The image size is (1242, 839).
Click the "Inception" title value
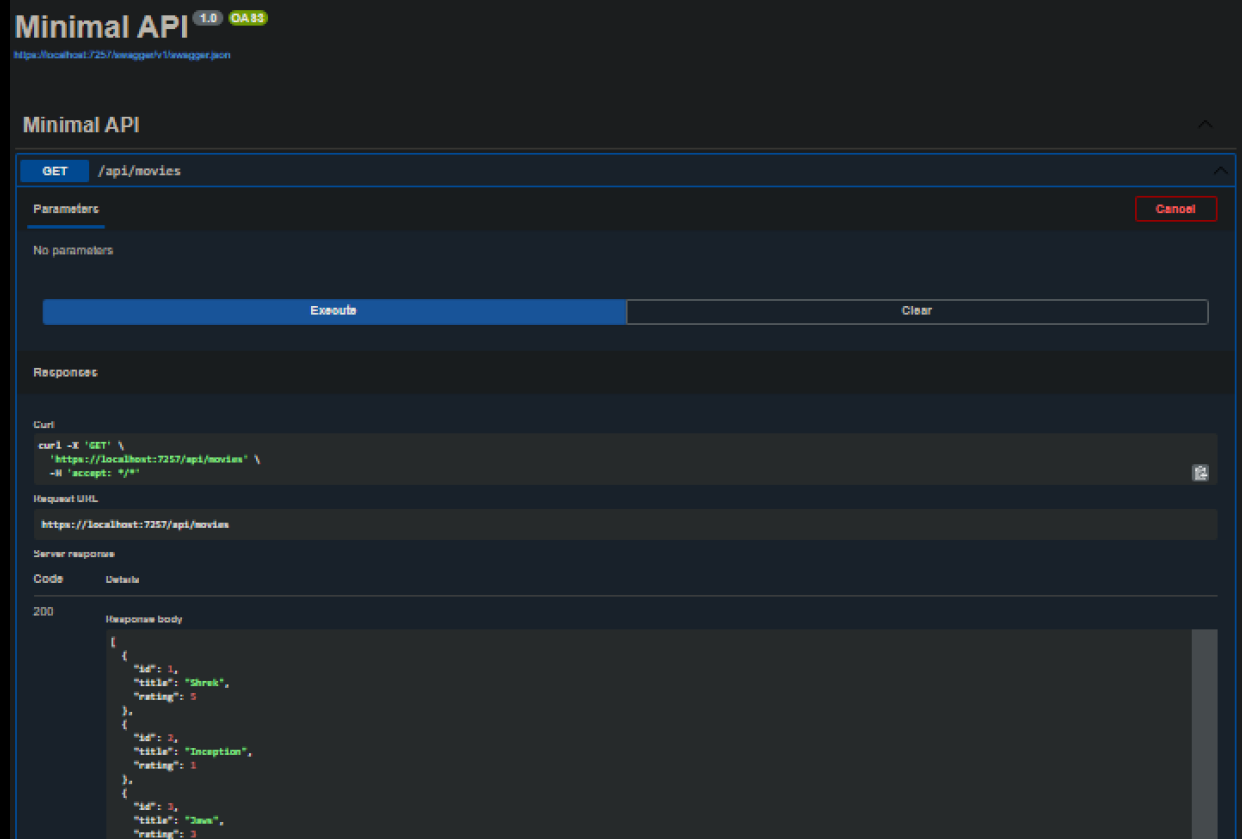coord(215,751)
